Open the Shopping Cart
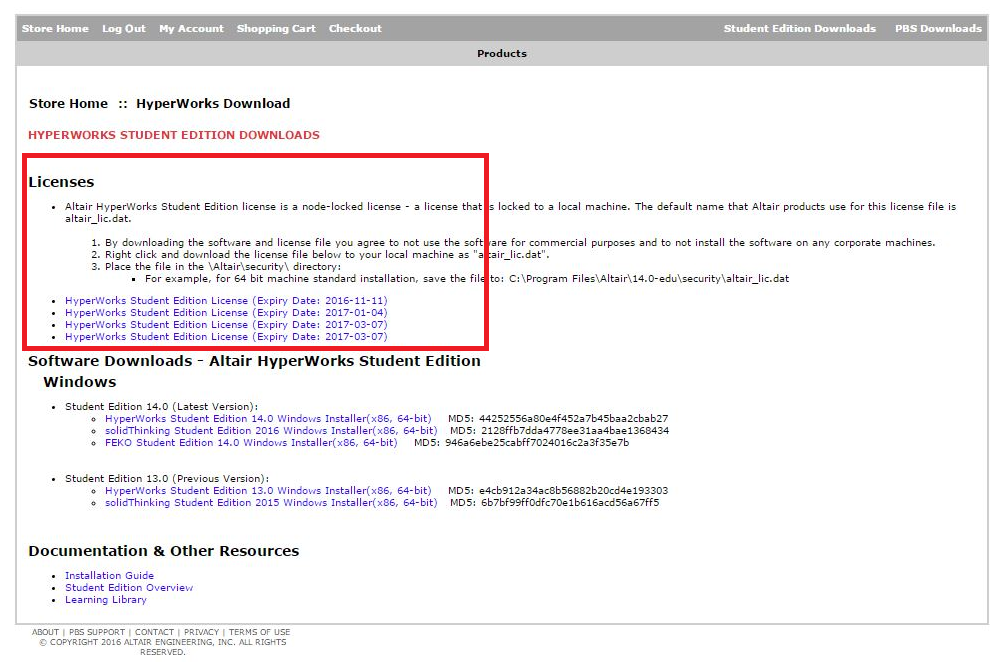997x662 pixels. 276,29
